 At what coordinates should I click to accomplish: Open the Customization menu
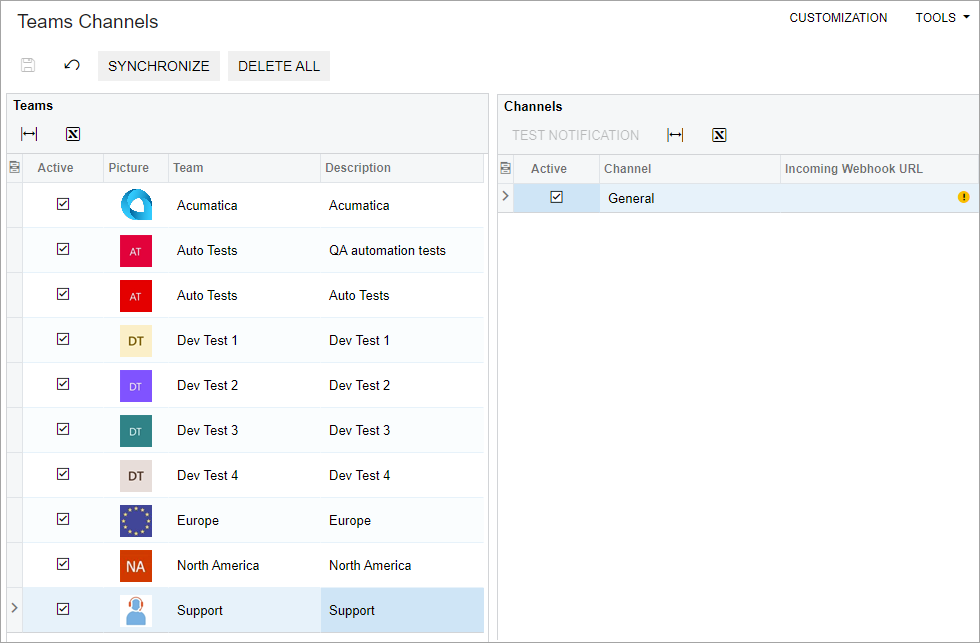[x=838, y=18]
